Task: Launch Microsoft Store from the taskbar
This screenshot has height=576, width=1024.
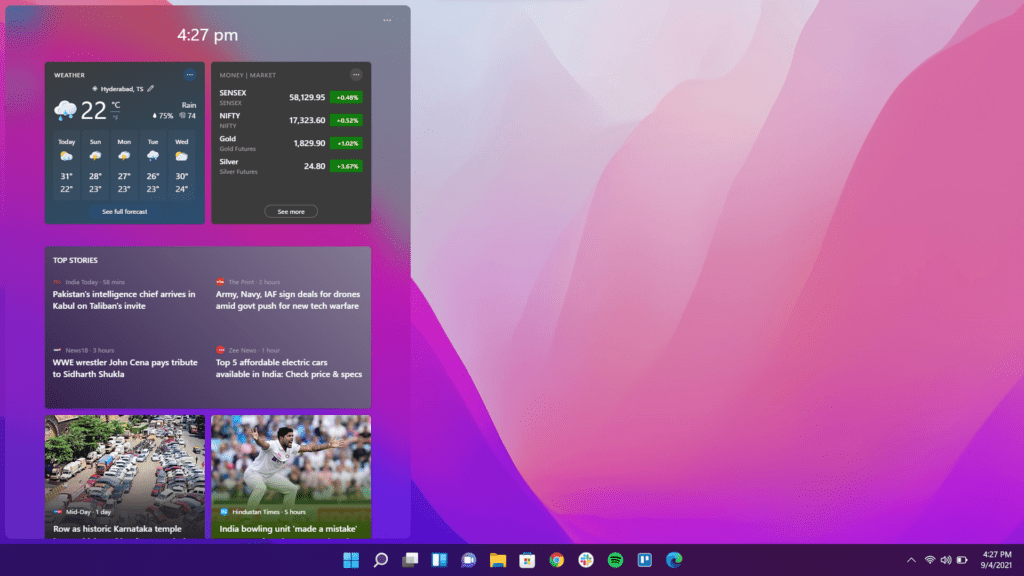Action: pyautogui.click(x=527, y=560)
